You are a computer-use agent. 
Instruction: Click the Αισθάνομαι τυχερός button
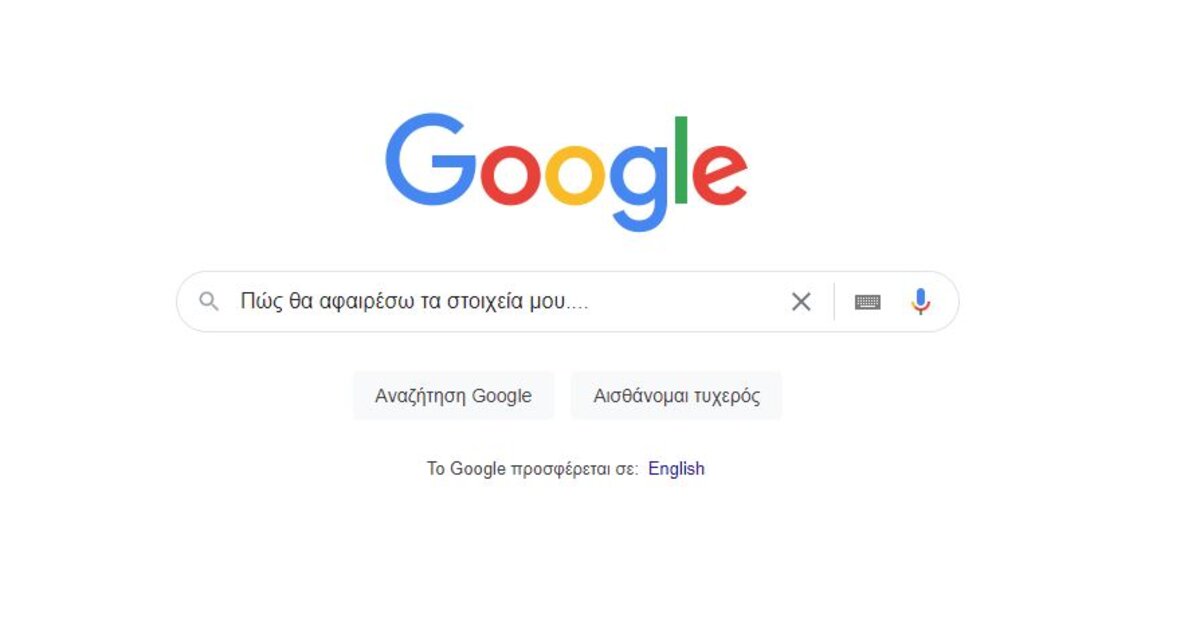(676, 395)
